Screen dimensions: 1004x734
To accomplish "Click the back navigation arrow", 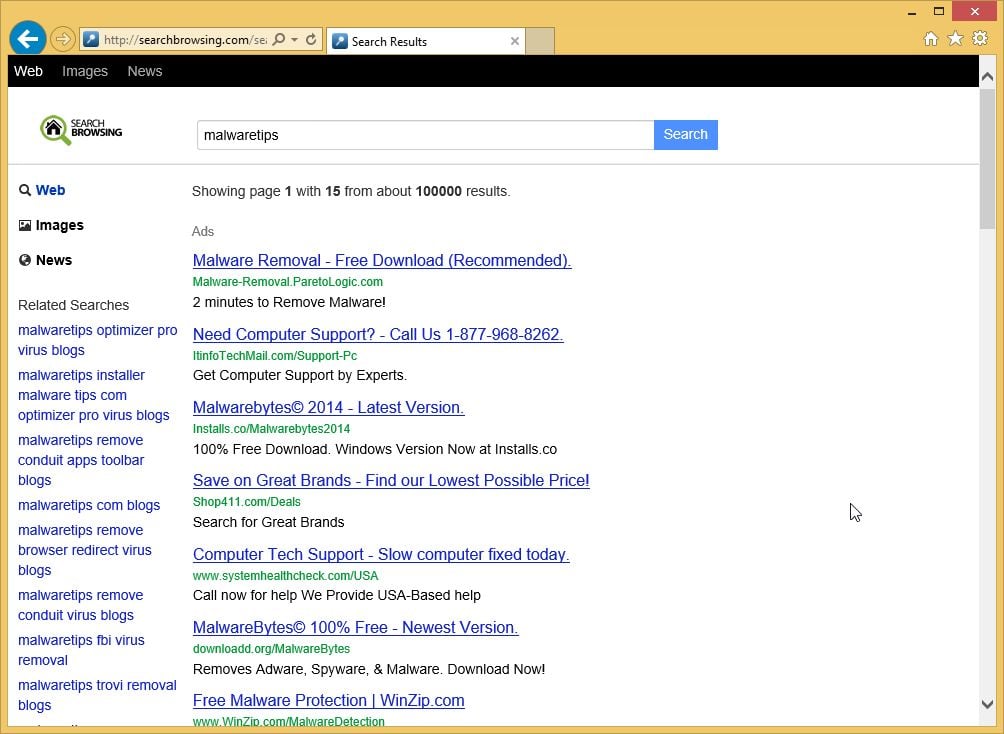I will click(x=27, y=38).
